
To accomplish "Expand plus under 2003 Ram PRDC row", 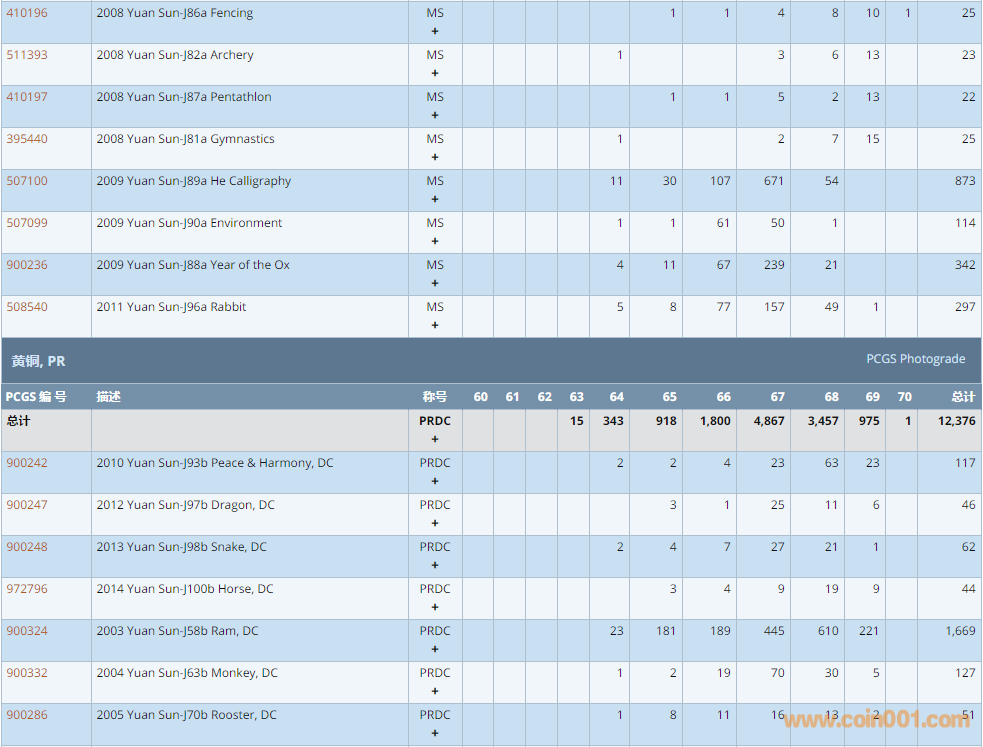I will [x=435, y=649].
